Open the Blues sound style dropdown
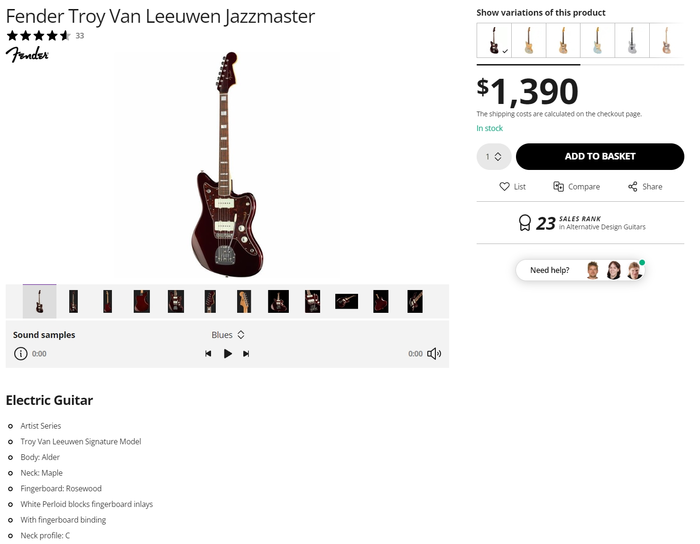The height and width of the screenshot is (544, 700). (x=228, y=335)
